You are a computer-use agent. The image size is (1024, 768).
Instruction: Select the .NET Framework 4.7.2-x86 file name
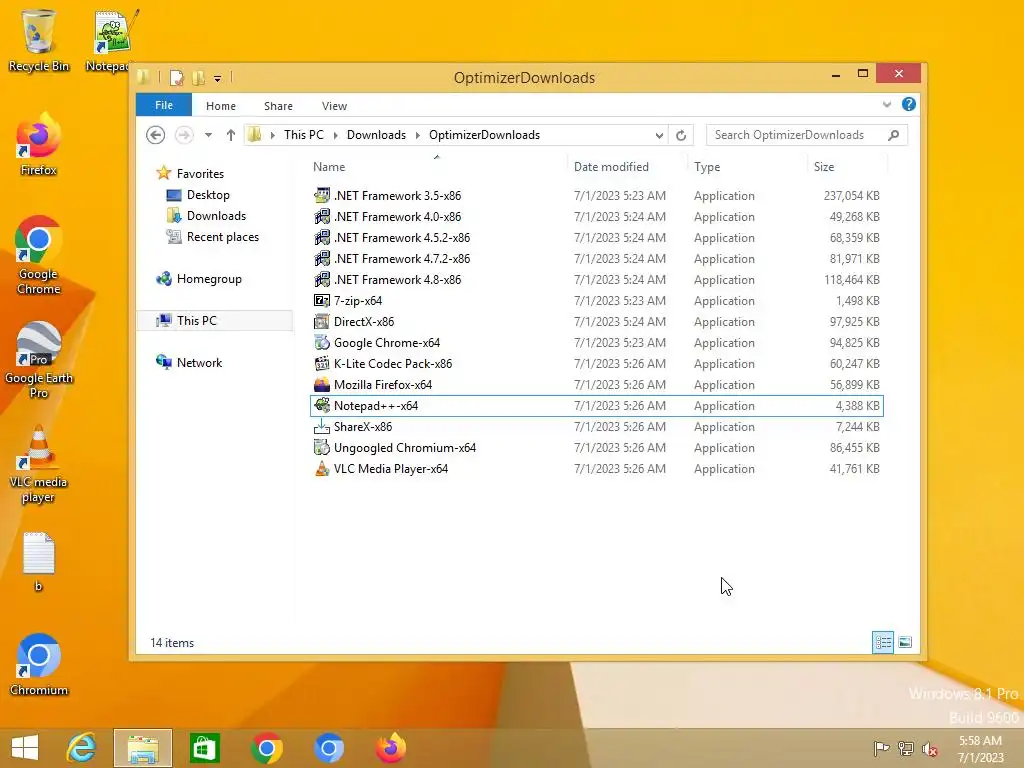pos(402,259)
